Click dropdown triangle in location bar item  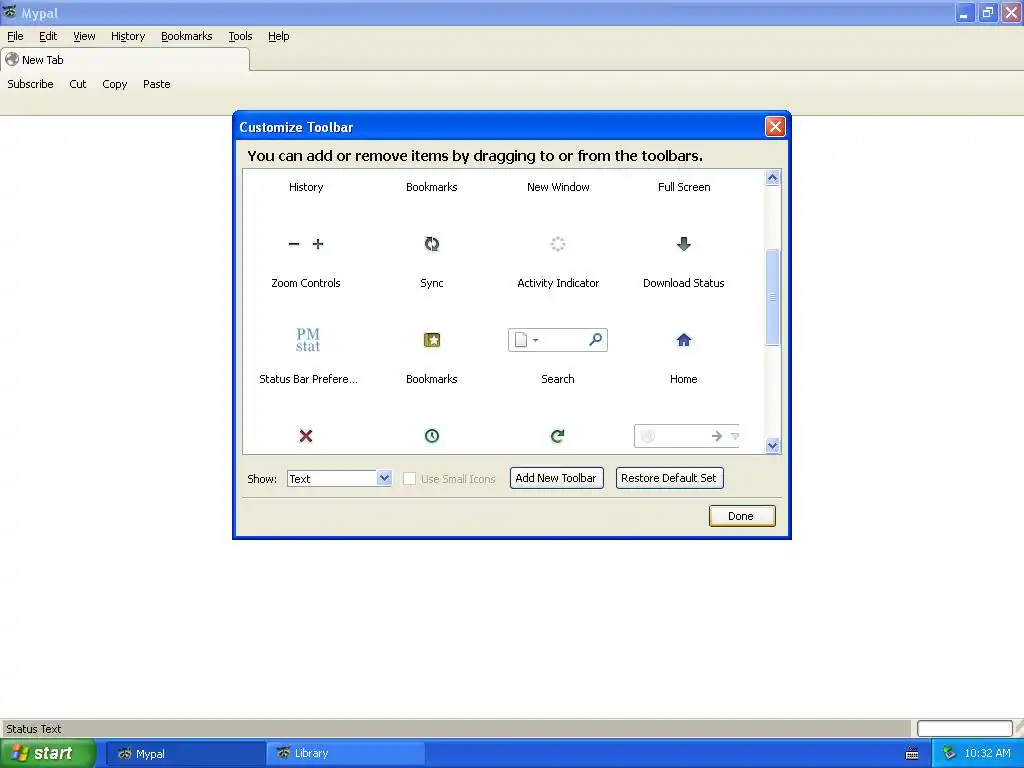[x=735, y=436]
